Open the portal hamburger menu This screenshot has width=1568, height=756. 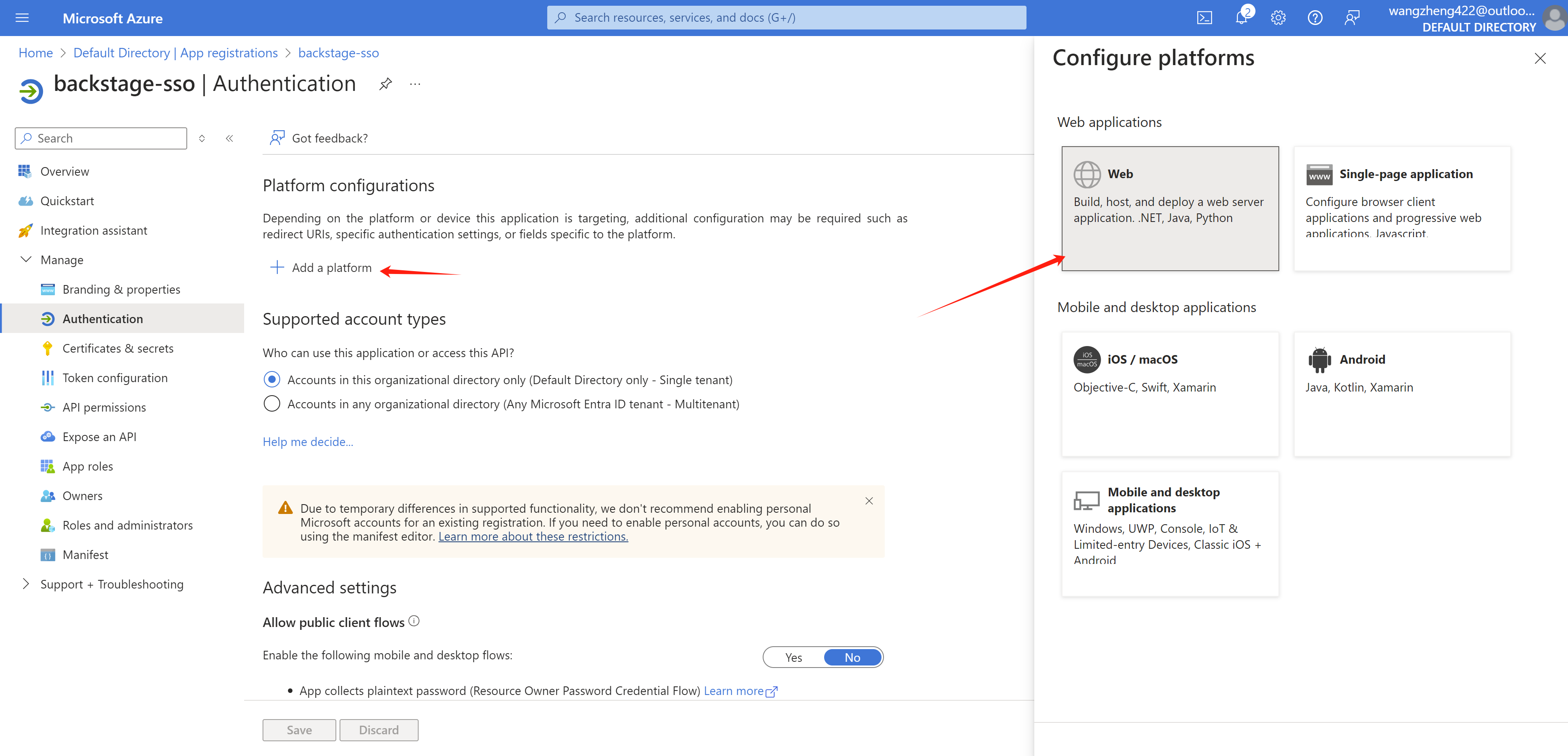pos(22,18)
